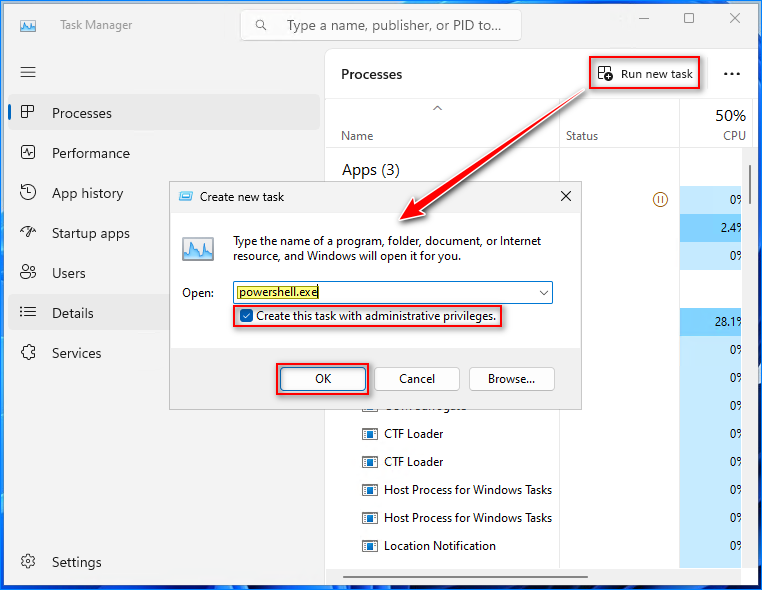This screenshot has width=762, height=590.
Task: Maximize the Task Manager window
Action: [x=689, y=18]
